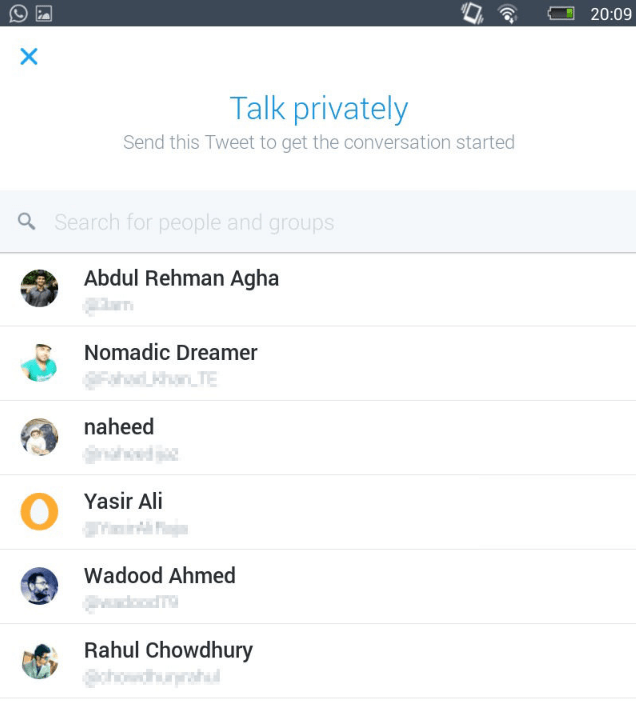The image size is (636, 702).
Task: Choose Nomadic Dreamer from the list
Action: [171, 353]
